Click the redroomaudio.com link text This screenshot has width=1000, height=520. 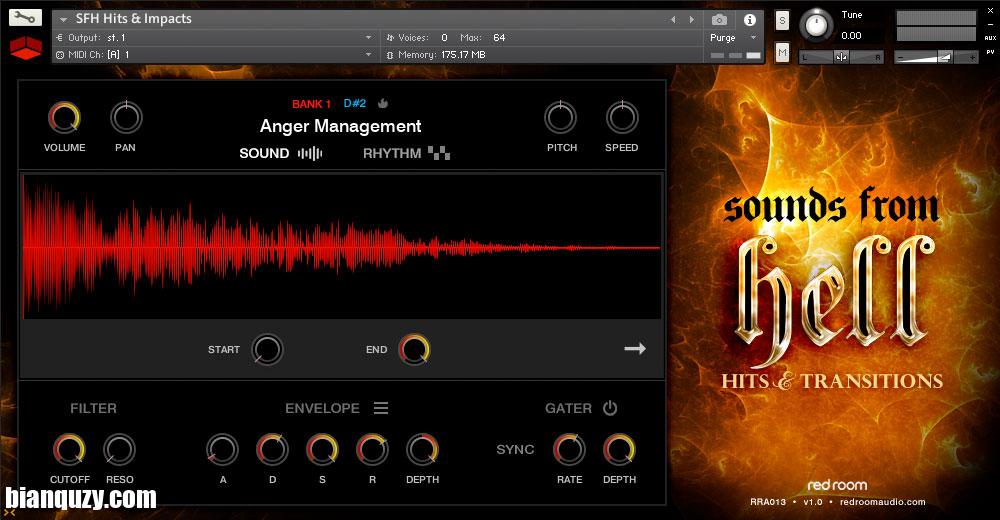[x=882, y=502]
